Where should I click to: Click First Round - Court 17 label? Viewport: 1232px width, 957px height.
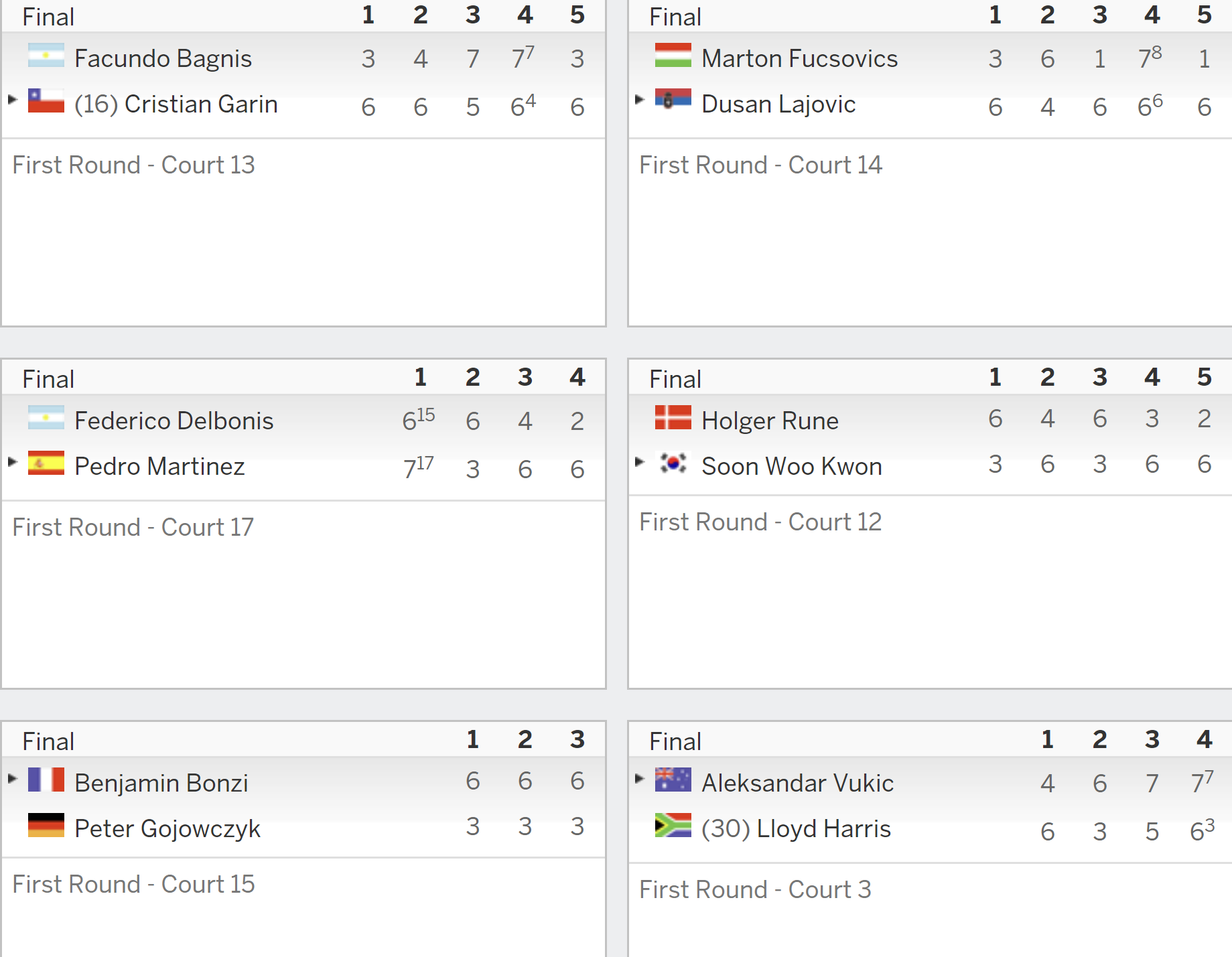133,527
